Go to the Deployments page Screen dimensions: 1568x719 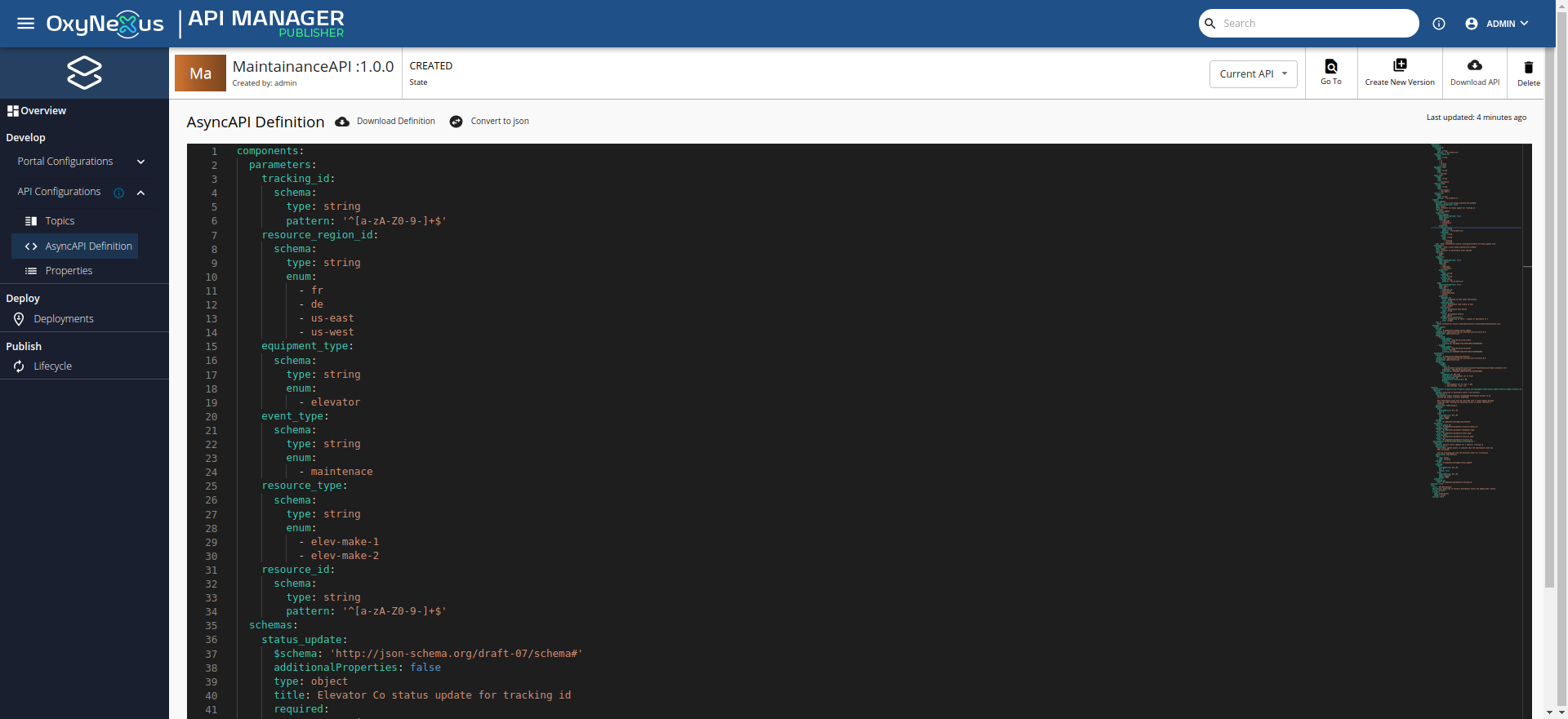pos(64,319)
